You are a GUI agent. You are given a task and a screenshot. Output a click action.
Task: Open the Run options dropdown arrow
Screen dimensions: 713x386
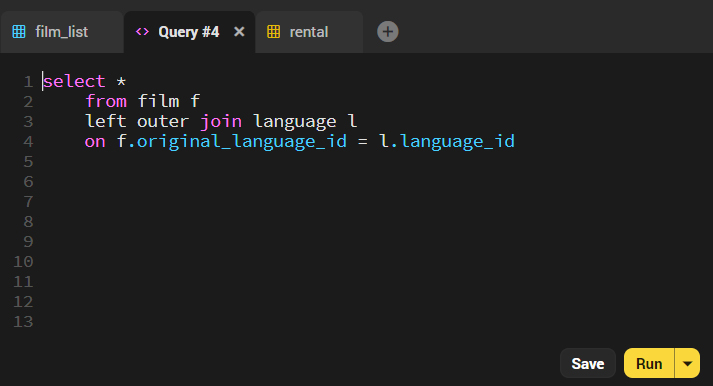(x=688, y=363)
